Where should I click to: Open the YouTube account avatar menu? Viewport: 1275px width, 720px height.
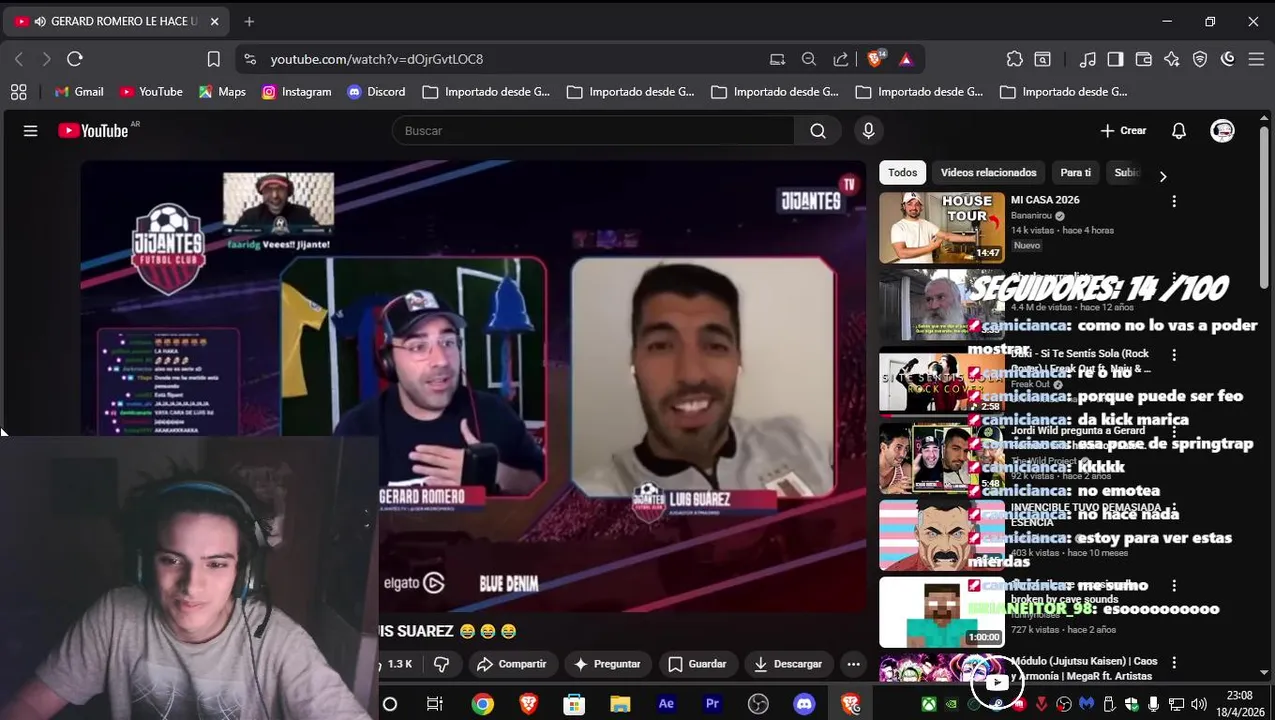1222,131
